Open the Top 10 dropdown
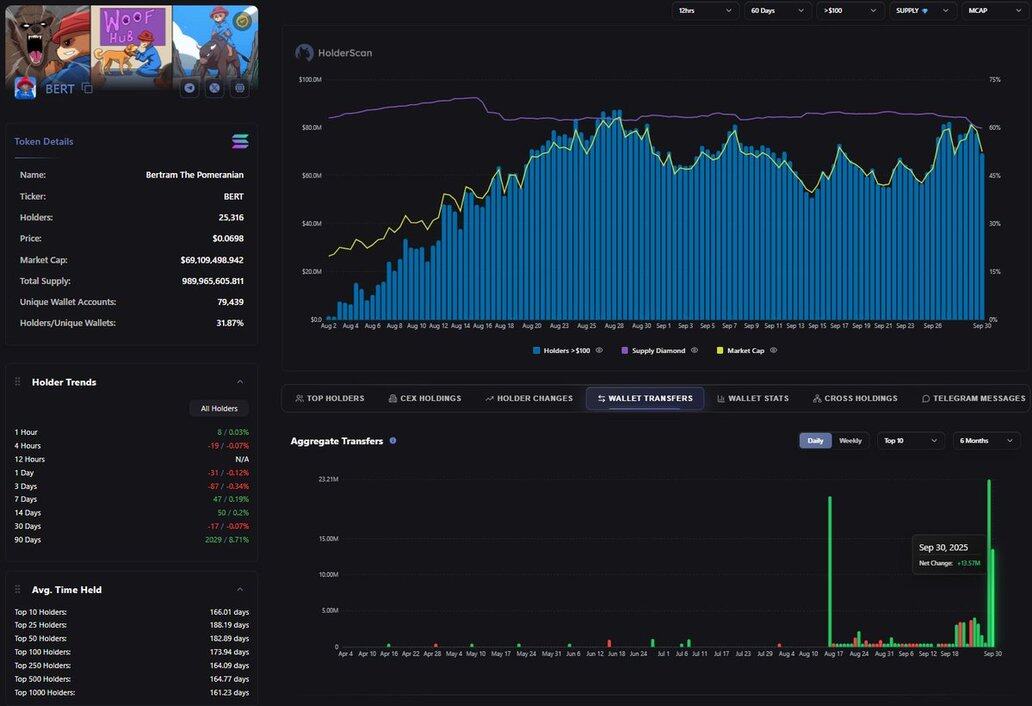Image resolution: width=1032 pixels, height=706 pixels. coord(910,440)
